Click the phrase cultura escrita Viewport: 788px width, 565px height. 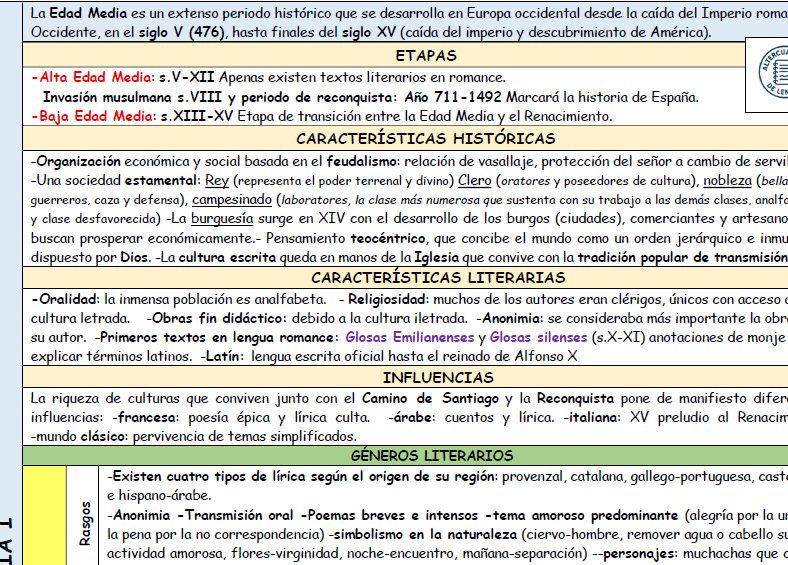coord(227,257)
